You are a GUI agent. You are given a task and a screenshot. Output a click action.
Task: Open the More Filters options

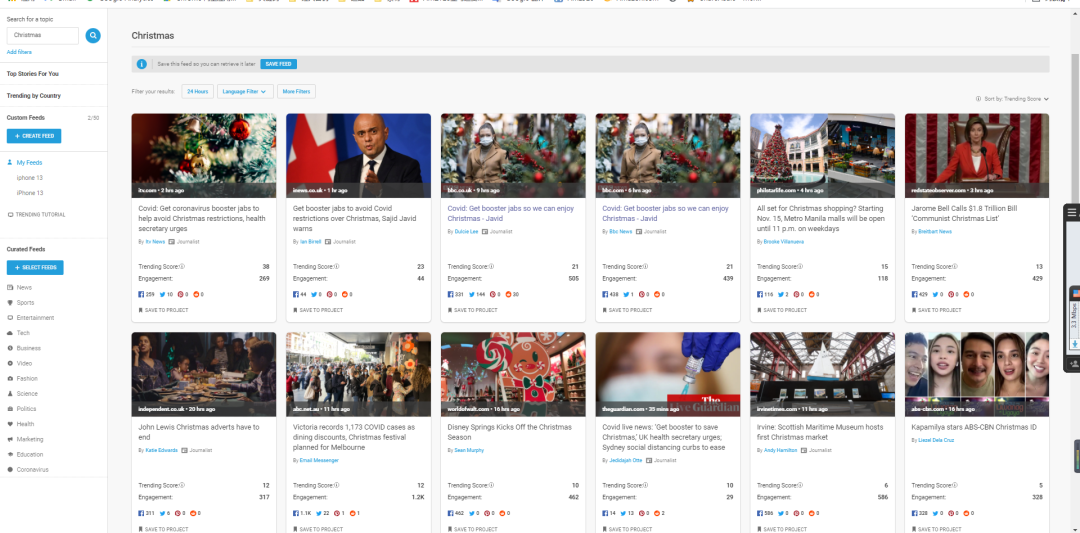tap(296, 91)
